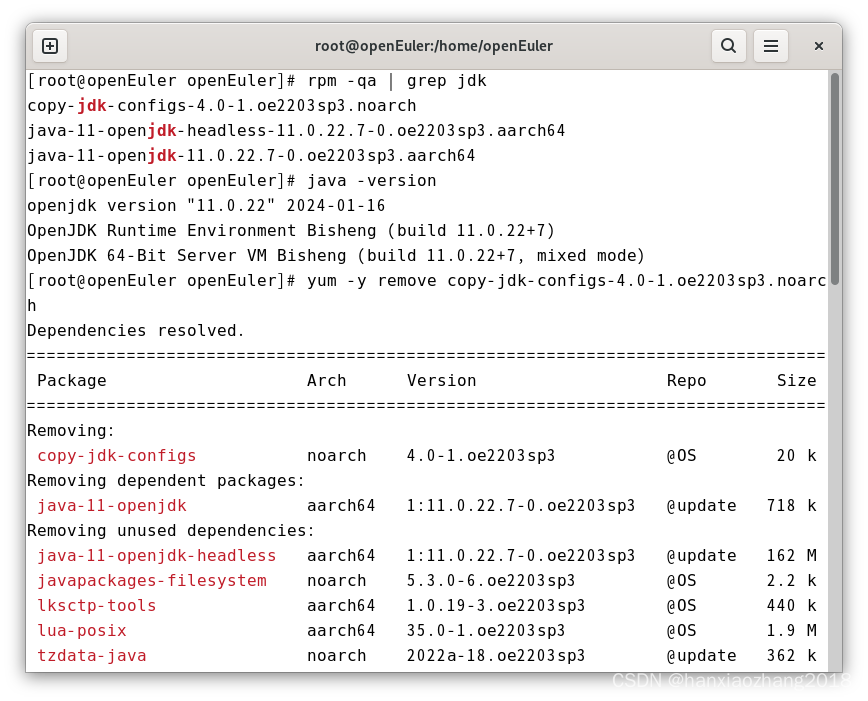868x701 pixels.
Task: Click the 'yum -y remove' command line
Action: (x=426, y=293)
